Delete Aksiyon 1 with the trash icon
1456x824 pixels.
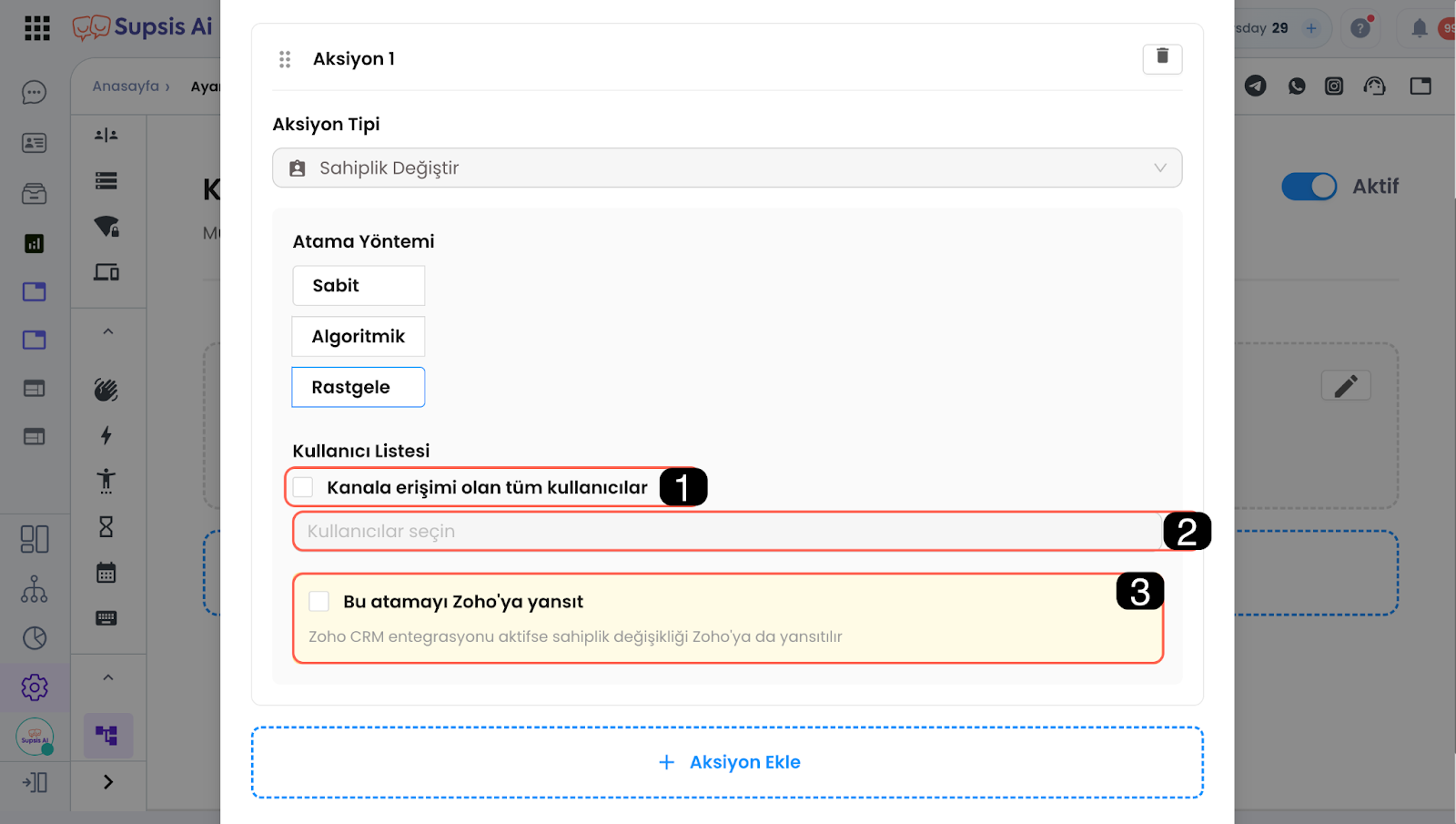point(1162,58)
